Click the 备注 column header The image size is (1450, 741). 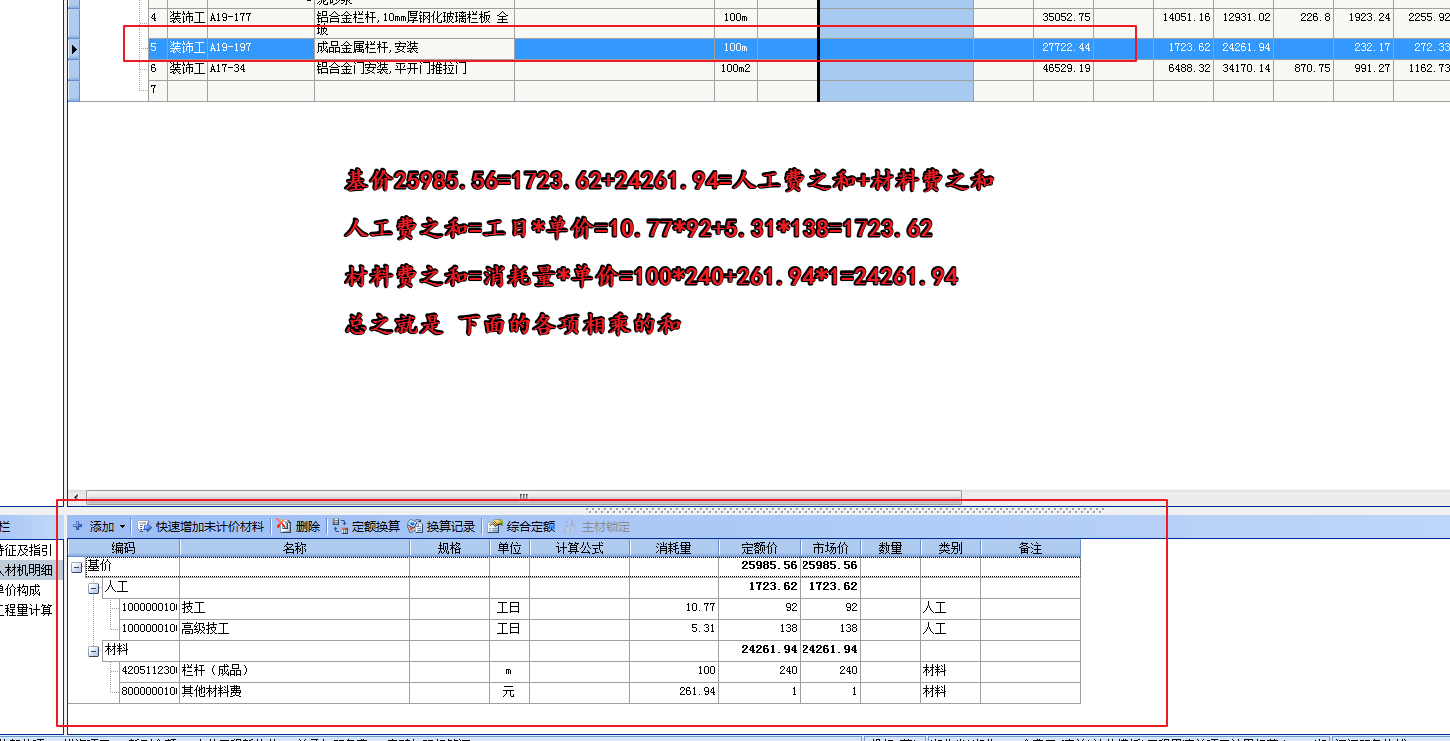pyautogui.click(x=1030, y=548)
